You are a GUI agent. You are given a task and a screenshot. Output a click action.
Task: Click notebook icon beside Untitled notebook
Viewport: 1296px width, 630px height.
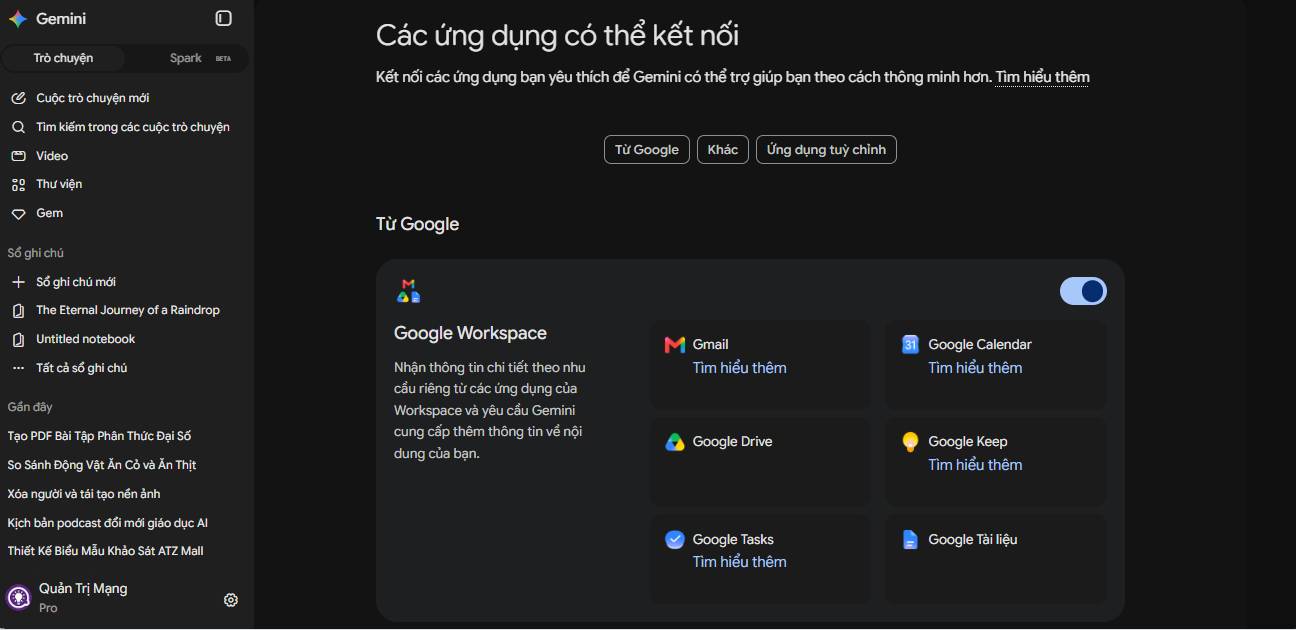click(18, 339)
